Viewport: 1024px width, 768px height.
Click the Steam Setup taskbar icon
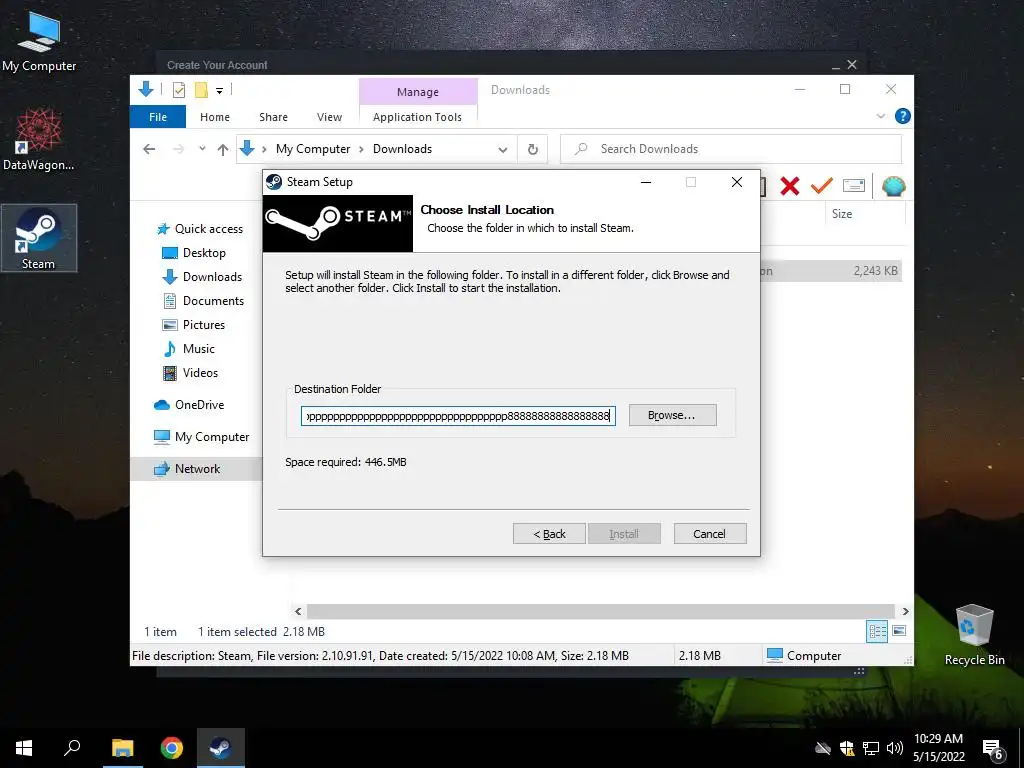221,748
